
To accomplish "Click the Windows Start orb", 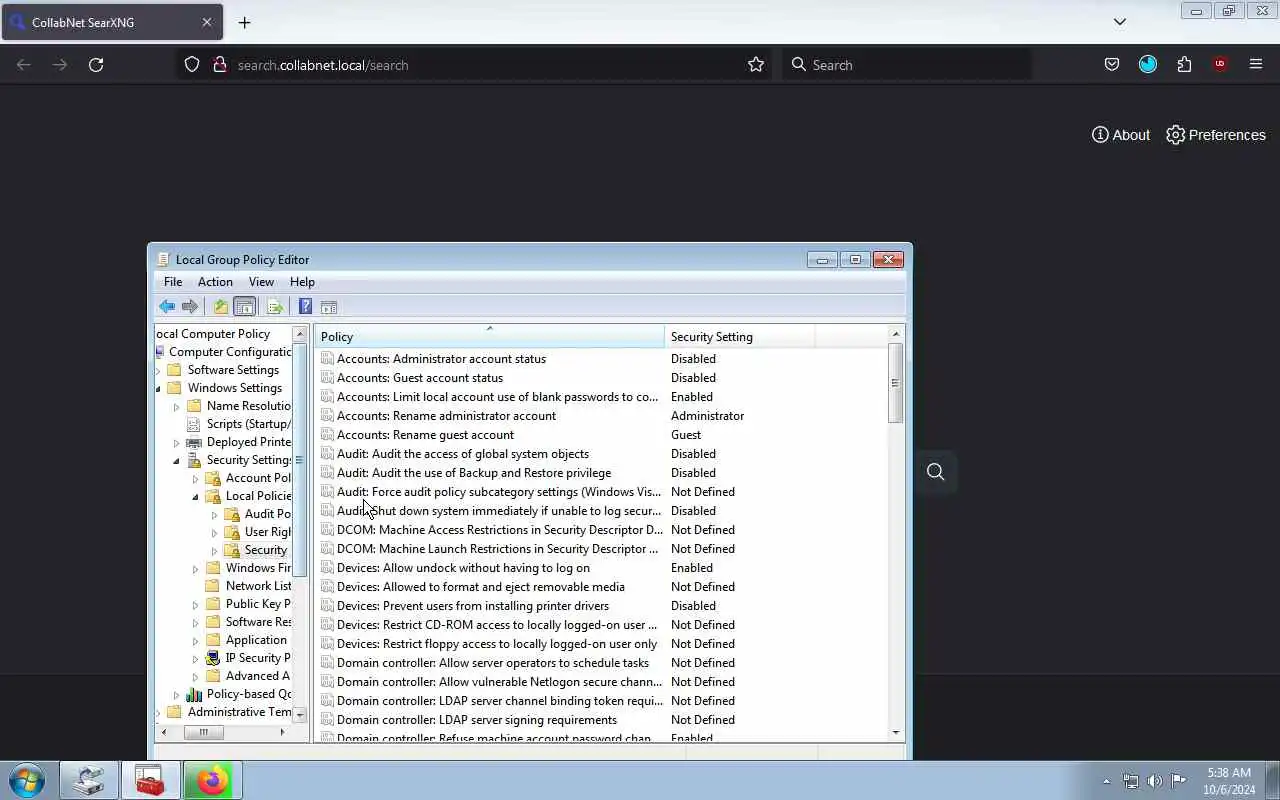I will point(27,781).
